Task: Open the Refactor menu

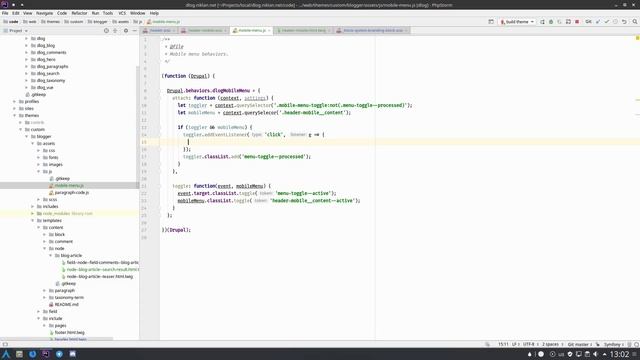Action: (x=79, y=13)
